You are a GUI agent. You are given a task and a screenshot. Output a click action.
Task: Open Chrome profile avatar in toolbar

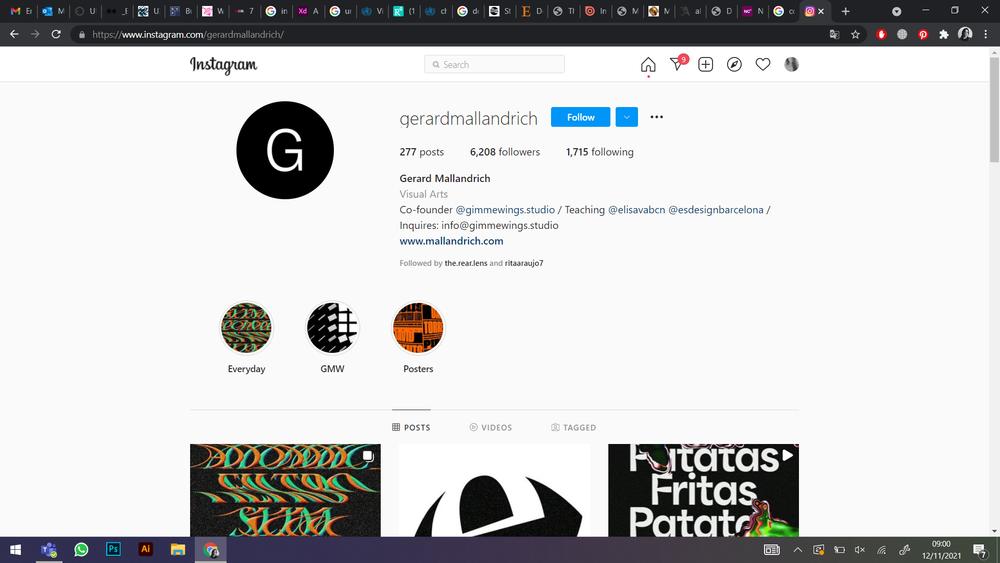click(965, 34)
